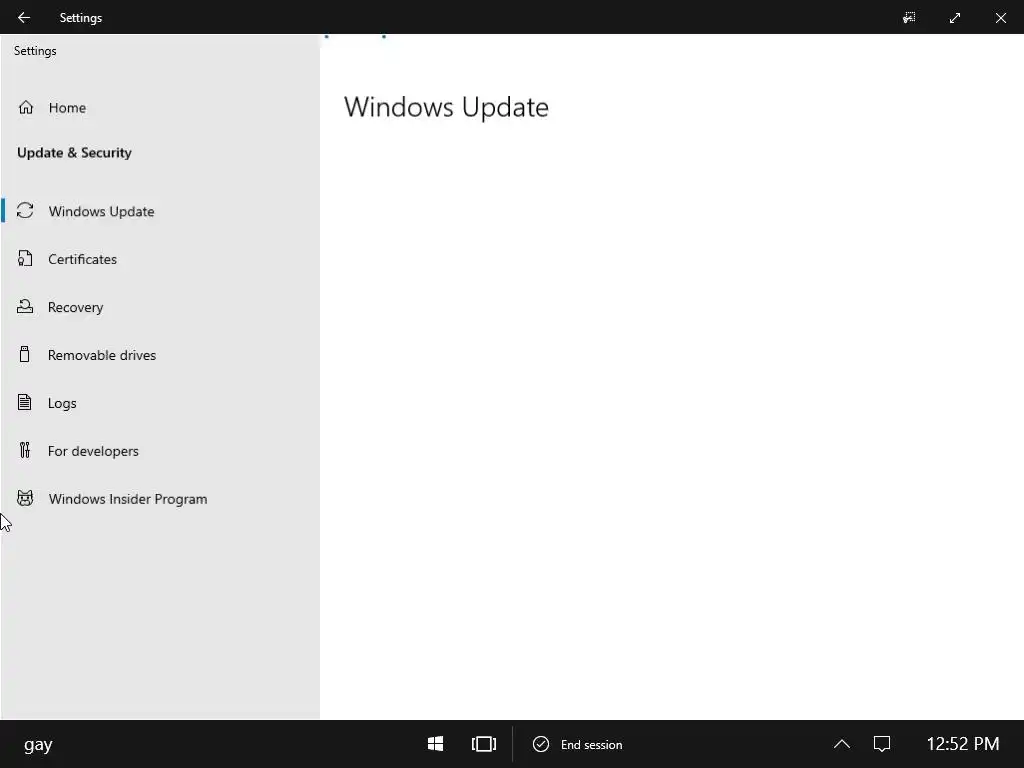Show hidden tray icons chevron
Viewport: 1024px width, 768px height.
pos(842,744)
